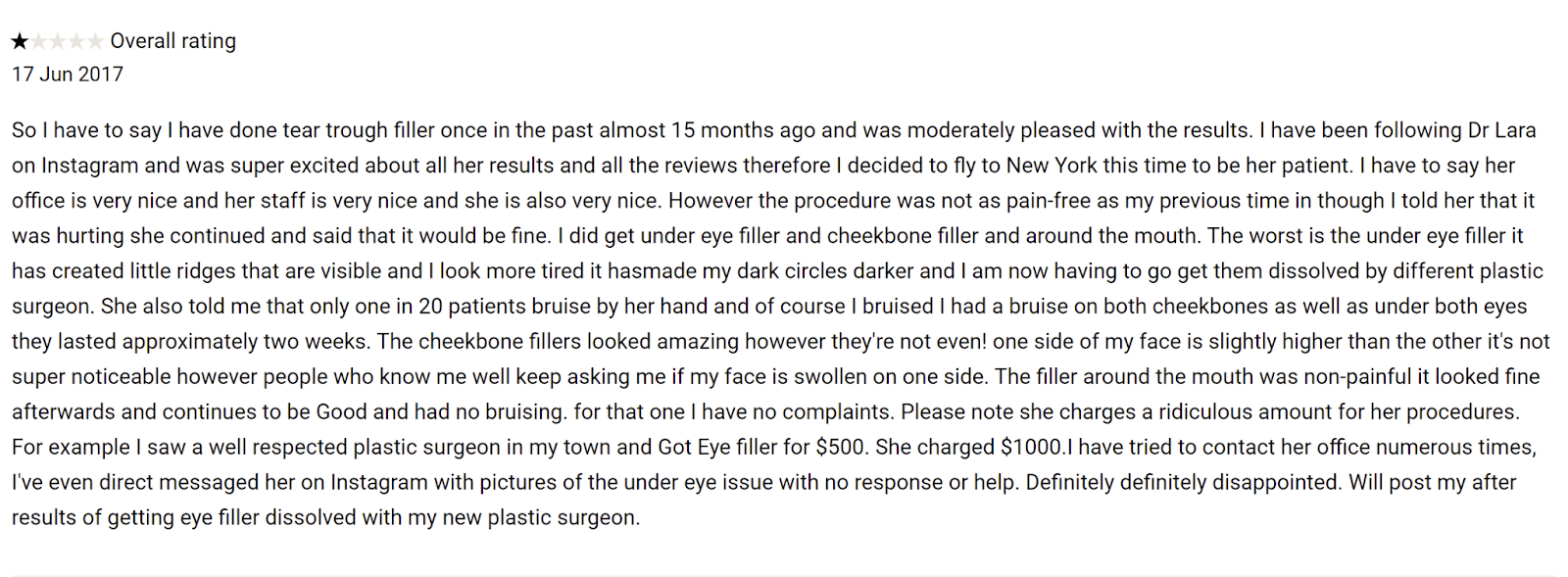The height and width of the screenshot is (577, 1568).
Task: Click the review date 17 Jun 2017
Action: [x=68, y=74]
